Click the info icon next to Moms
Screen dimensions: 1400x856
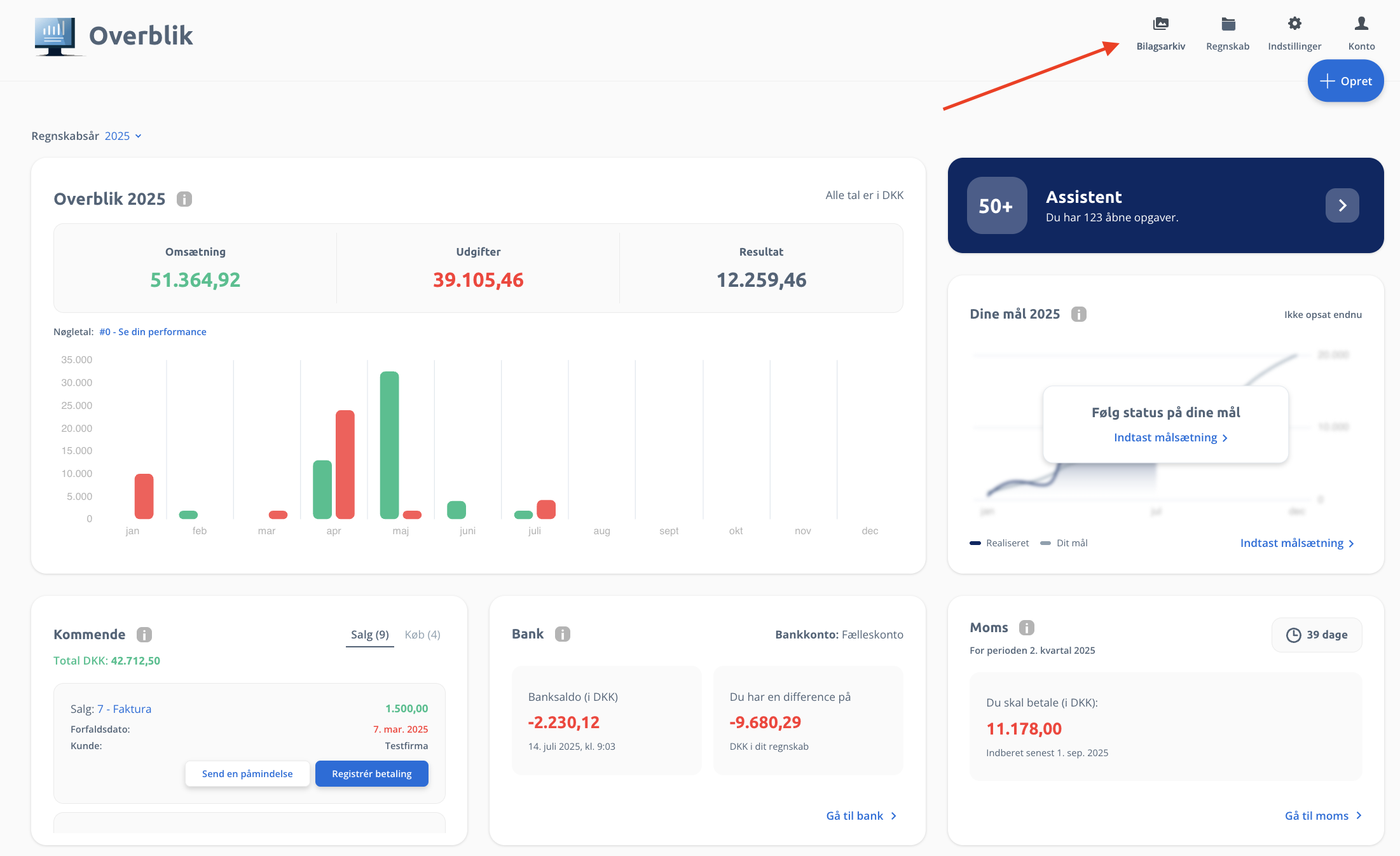coord(1027,628)
